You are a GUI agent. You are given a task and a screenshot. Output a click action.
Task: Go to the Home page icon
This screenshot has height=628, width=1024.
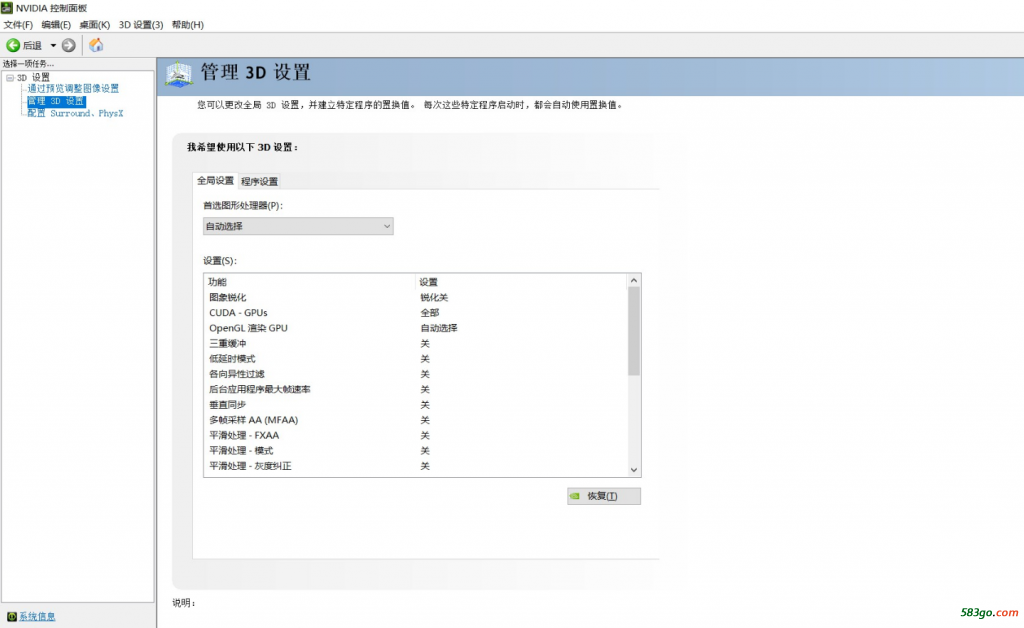[x=96, y=45]
